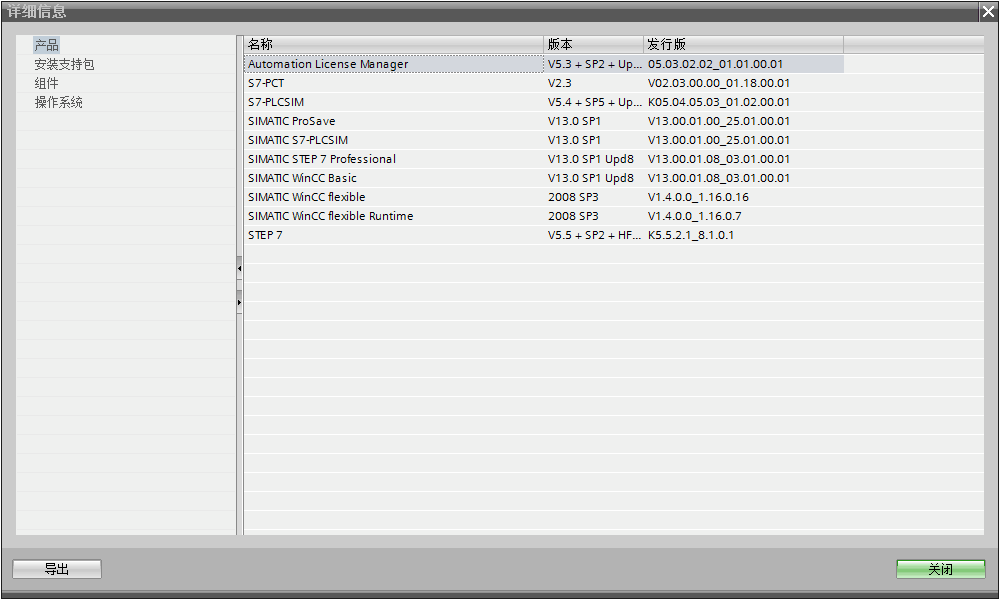Click the 导出 button
1000x600 pixels.
click(x=57, y=569)
